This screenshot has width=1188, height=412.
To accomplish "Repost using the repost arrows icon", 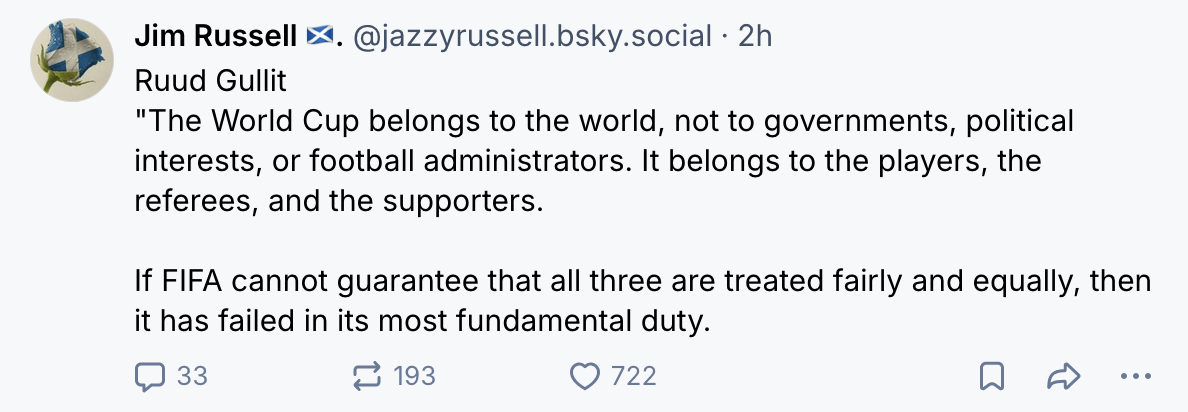I will (x=367, y=376).
